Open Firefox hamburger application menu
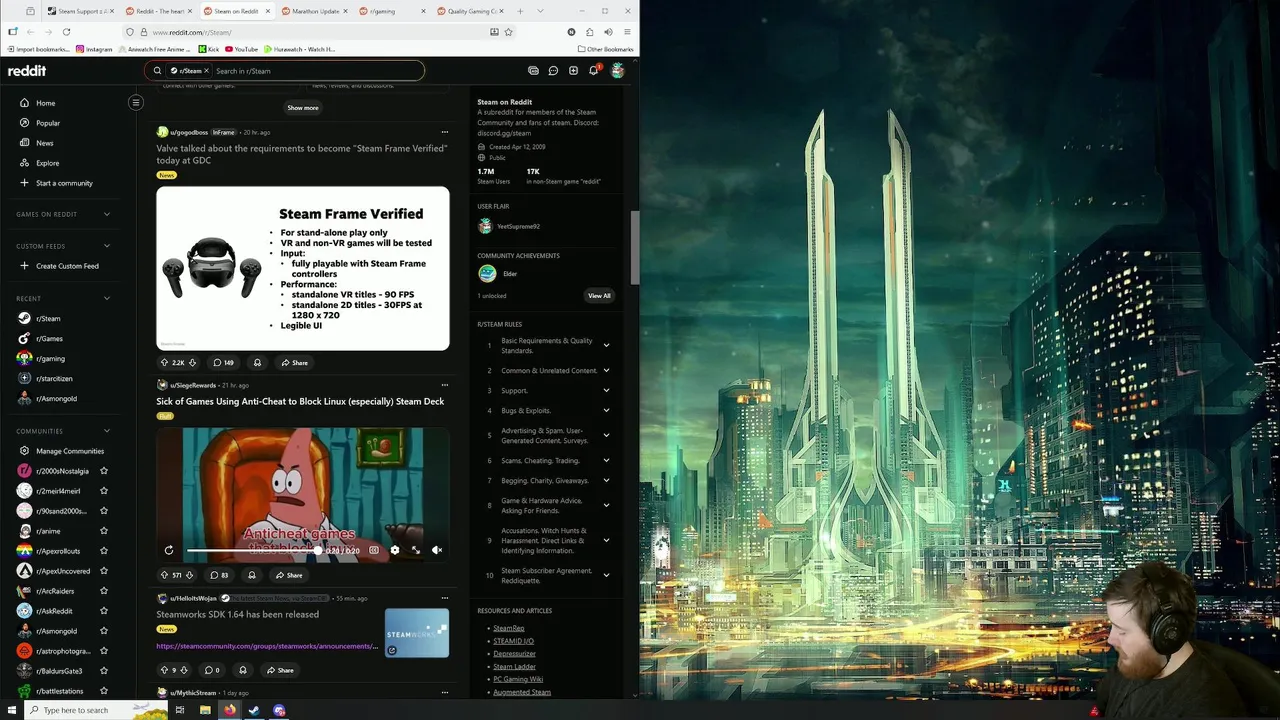Screen dimensions: 1280x720 pos(627,32)
